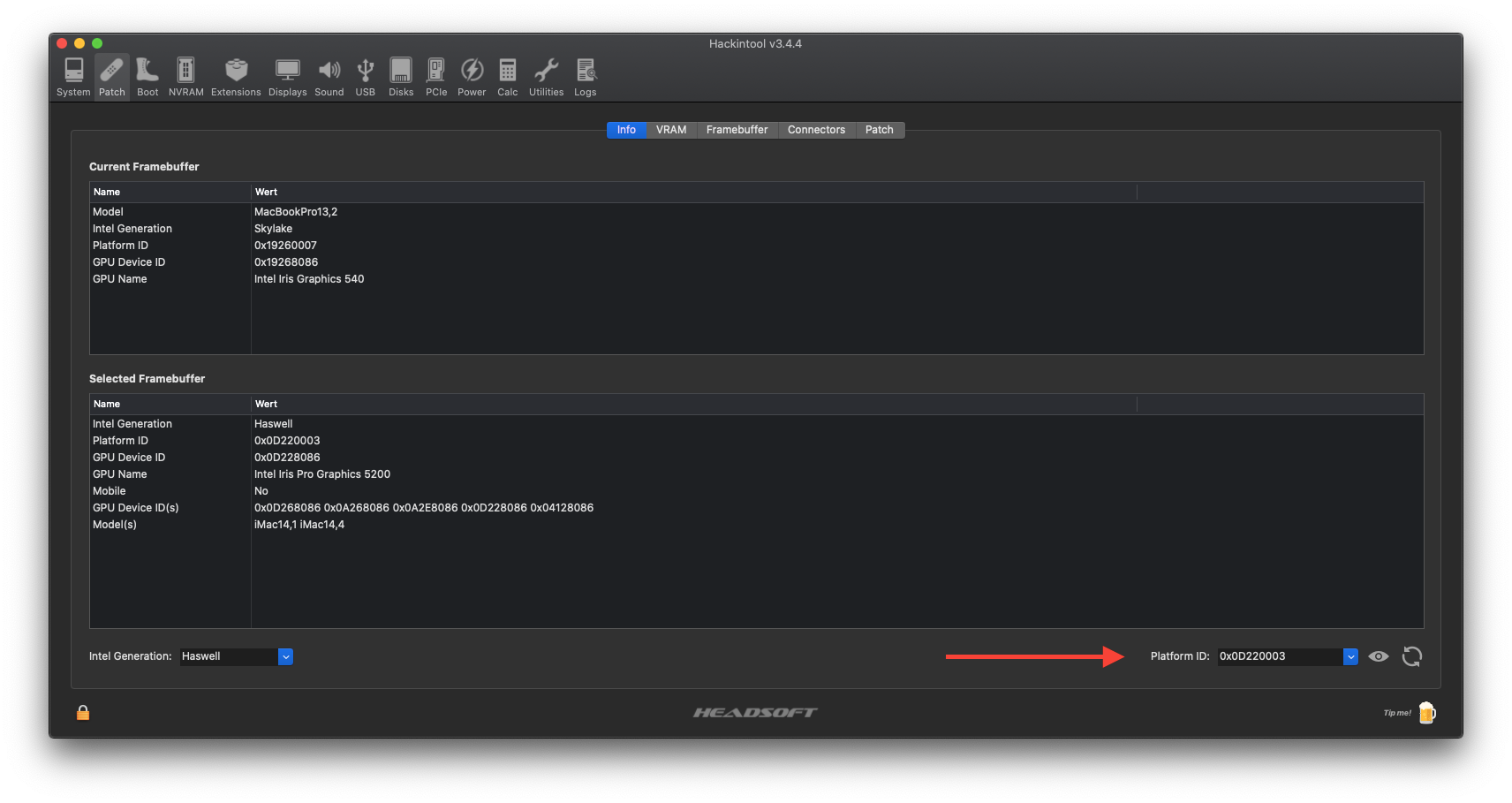Switch to the Framebuffer tab
The height and width of the screenshot is (803, 1512).
[x=737, y=130]
